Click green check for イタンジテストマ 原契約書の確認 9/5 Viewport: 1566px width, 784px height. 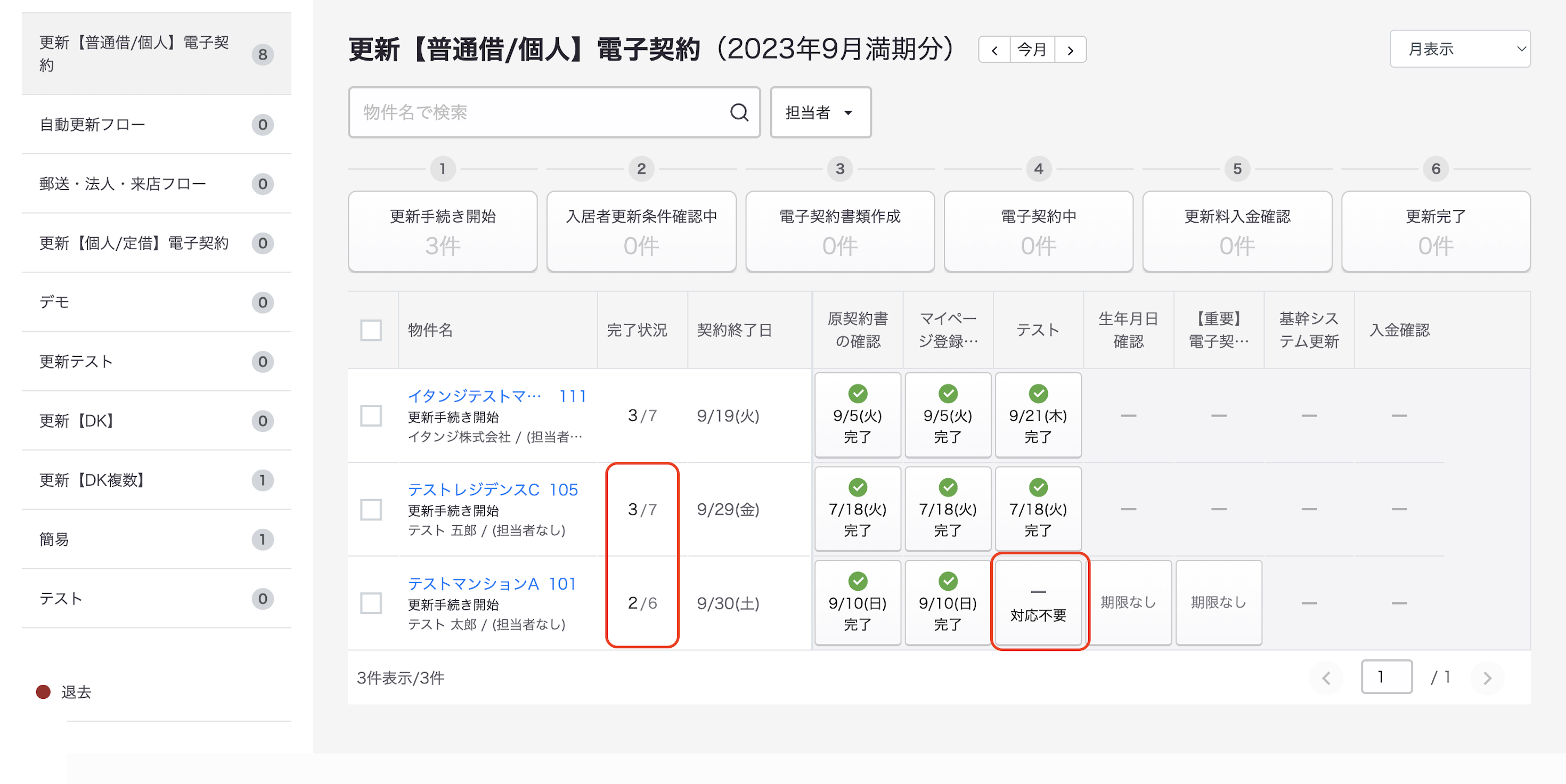[x=857, y=394]
